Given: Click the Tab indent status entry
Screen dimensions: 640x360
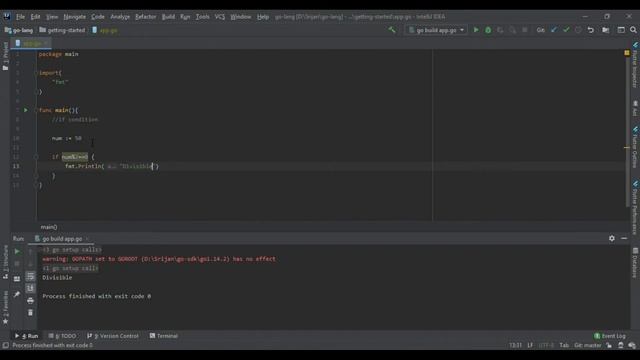Looking at the screenshot, I should (564, 345).
